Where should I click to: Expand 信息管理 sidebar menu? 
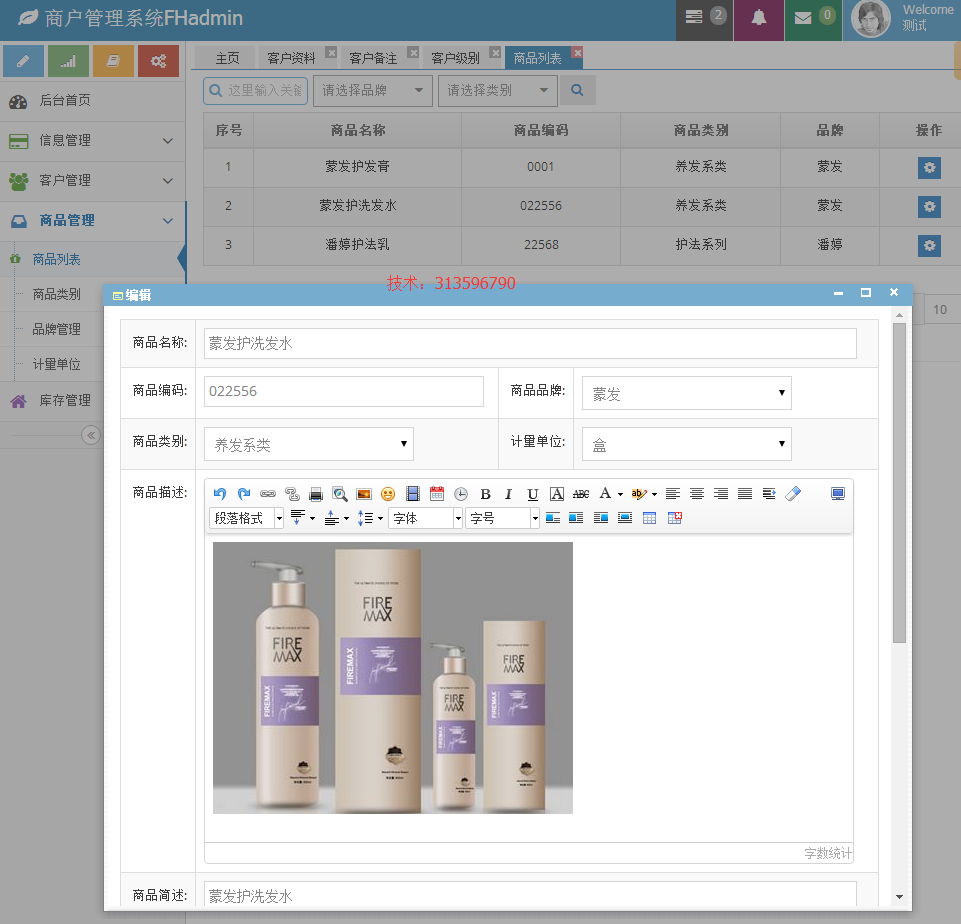coord(93,141)
